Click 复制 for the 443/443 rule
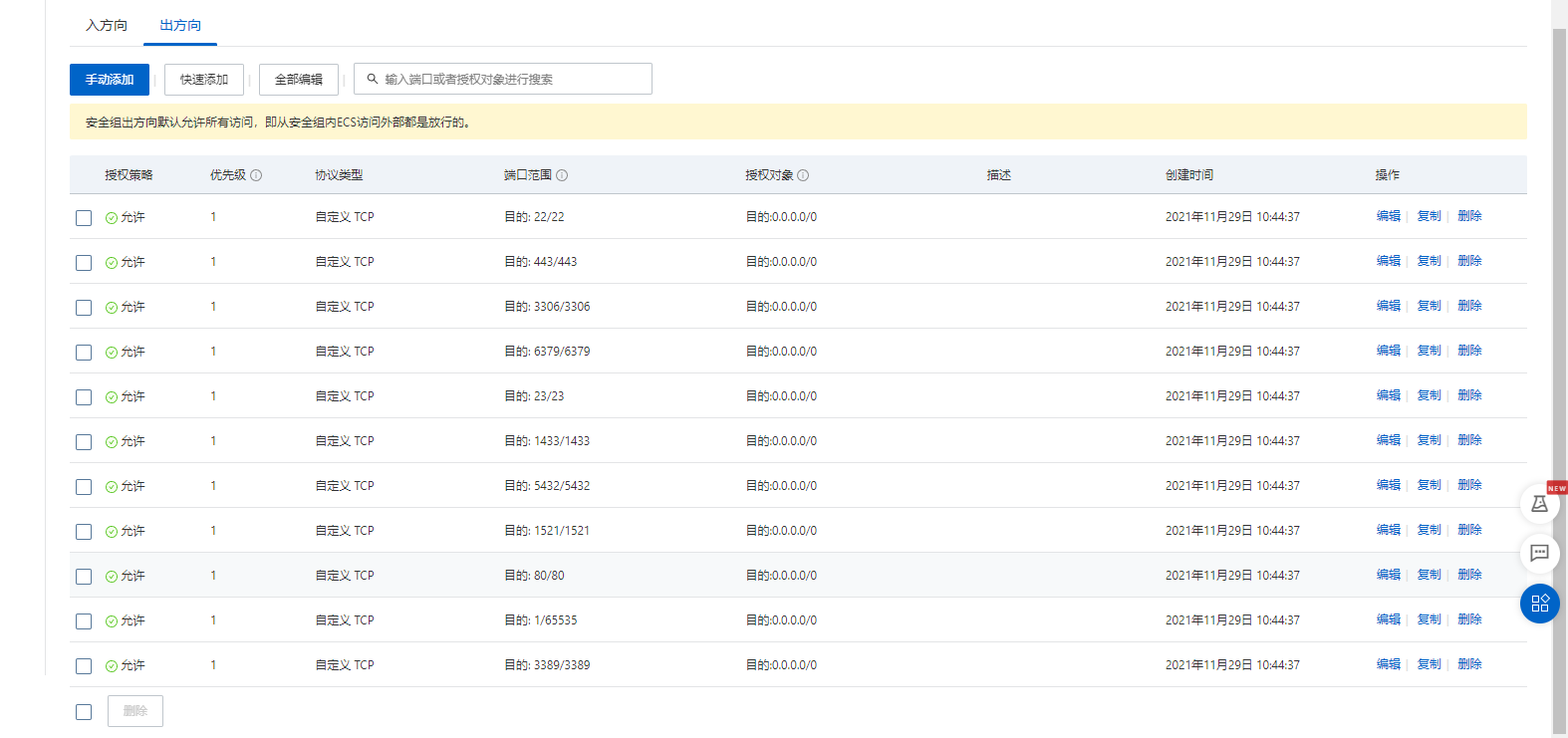The image size is (1568, 738). click(x=1430, y=261)
